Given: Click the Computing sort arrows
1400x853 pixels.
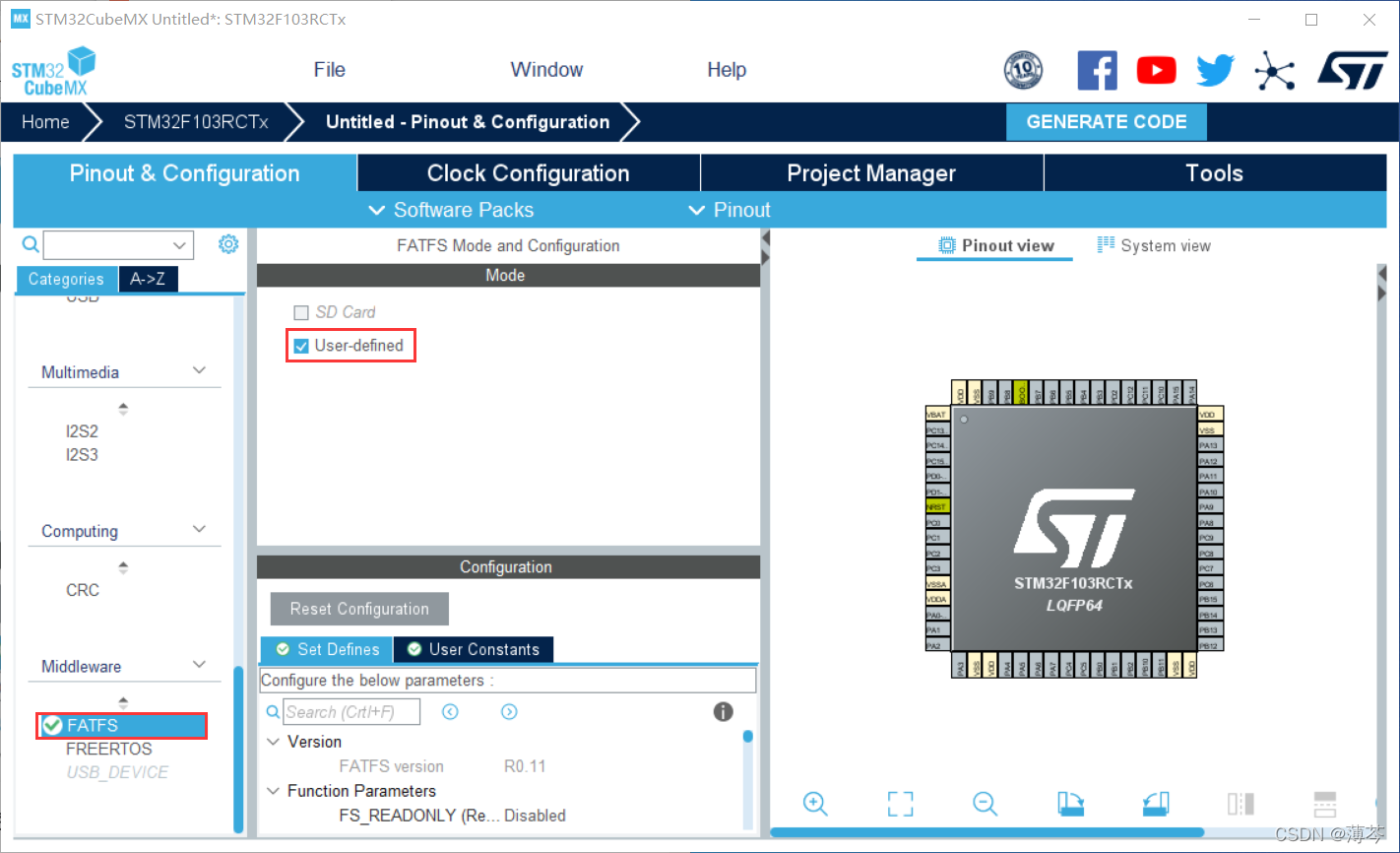Looking at the screenshot, I should (x=123, y=567).
